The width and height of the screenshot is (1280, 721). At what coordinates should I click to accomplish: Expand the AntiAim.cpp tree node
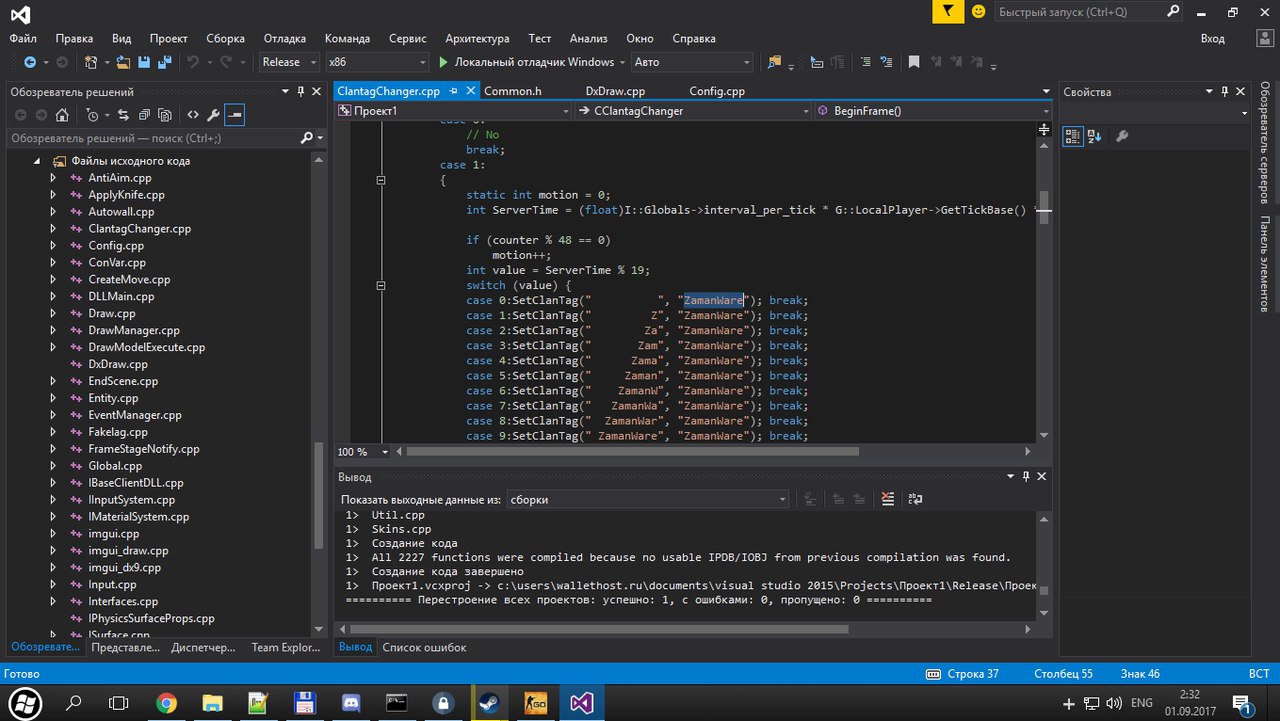(x=52, y=178)
